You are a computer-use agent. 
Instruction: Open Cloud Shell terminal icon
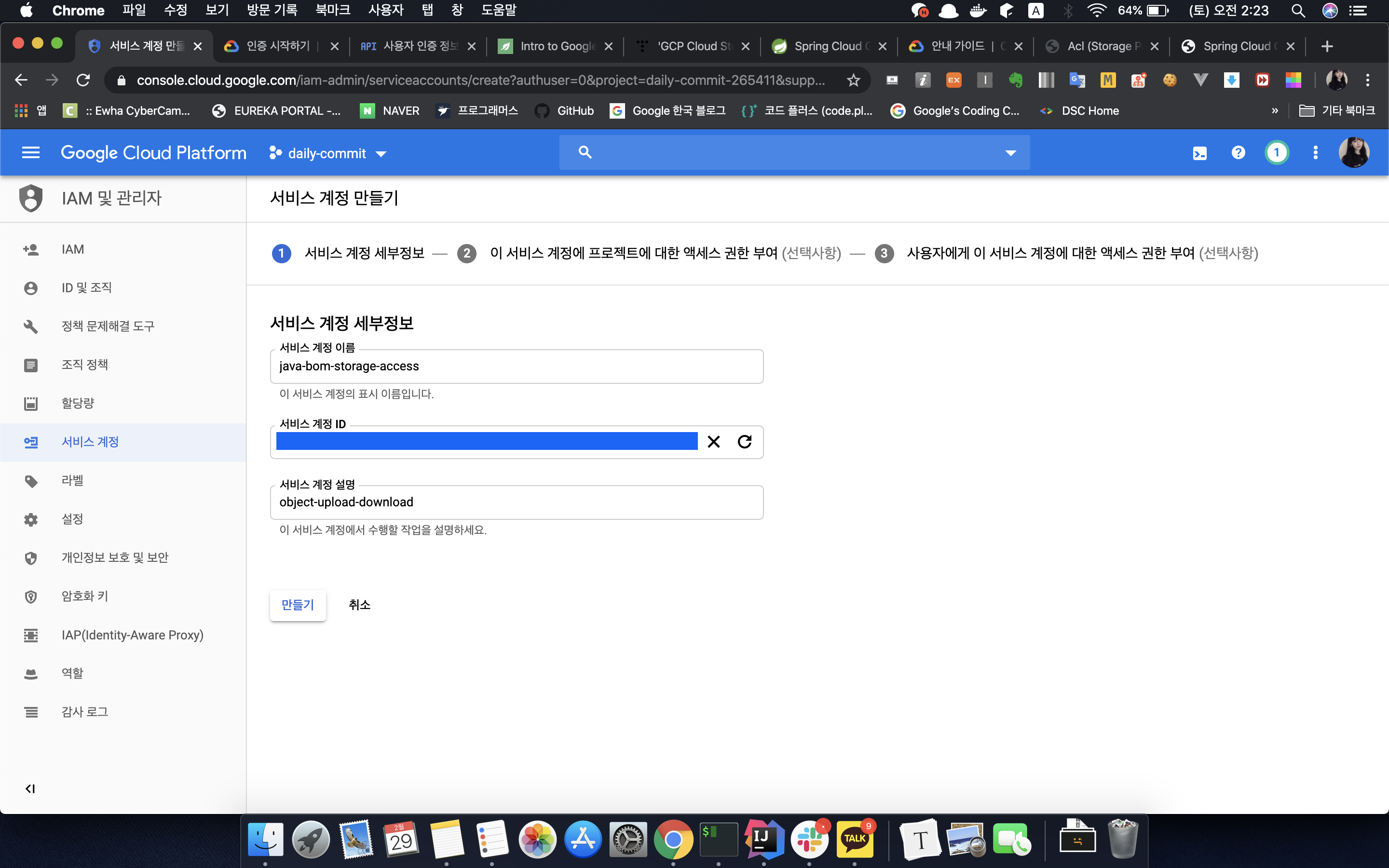coord(1199,153)
